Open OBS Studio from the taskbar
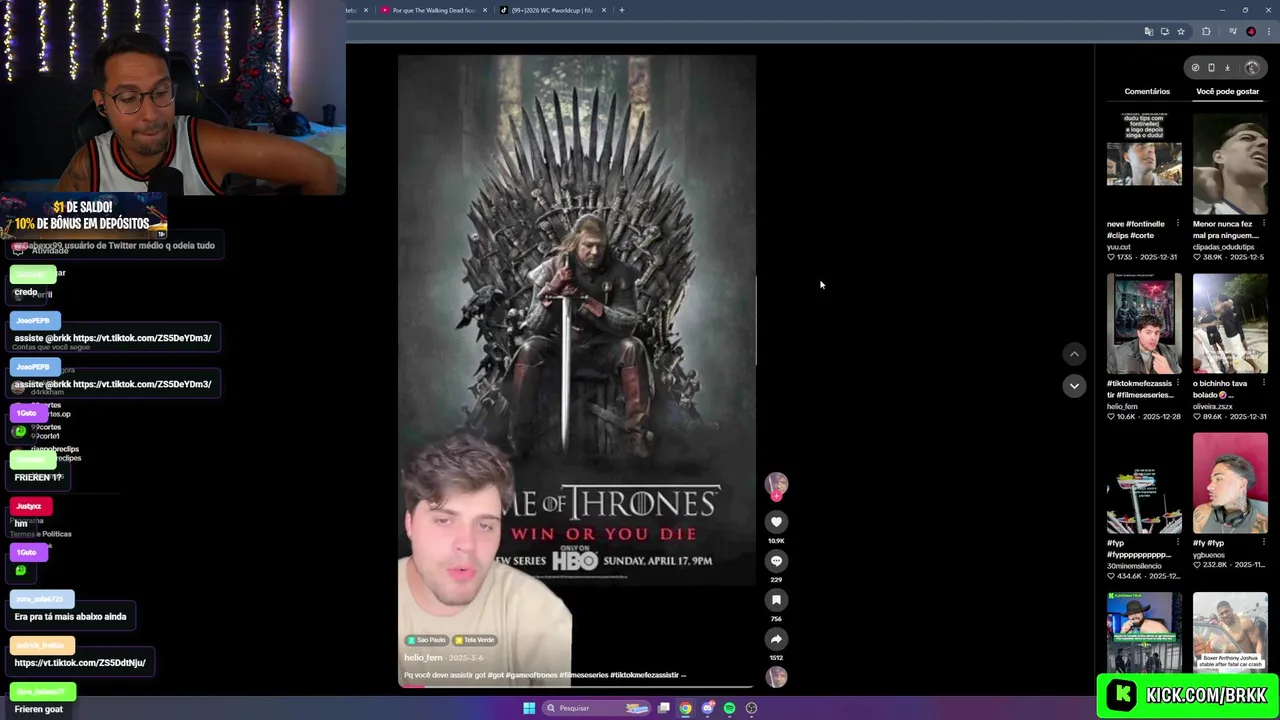Screen dimensions: 1280x720 (x=751, y=708)
